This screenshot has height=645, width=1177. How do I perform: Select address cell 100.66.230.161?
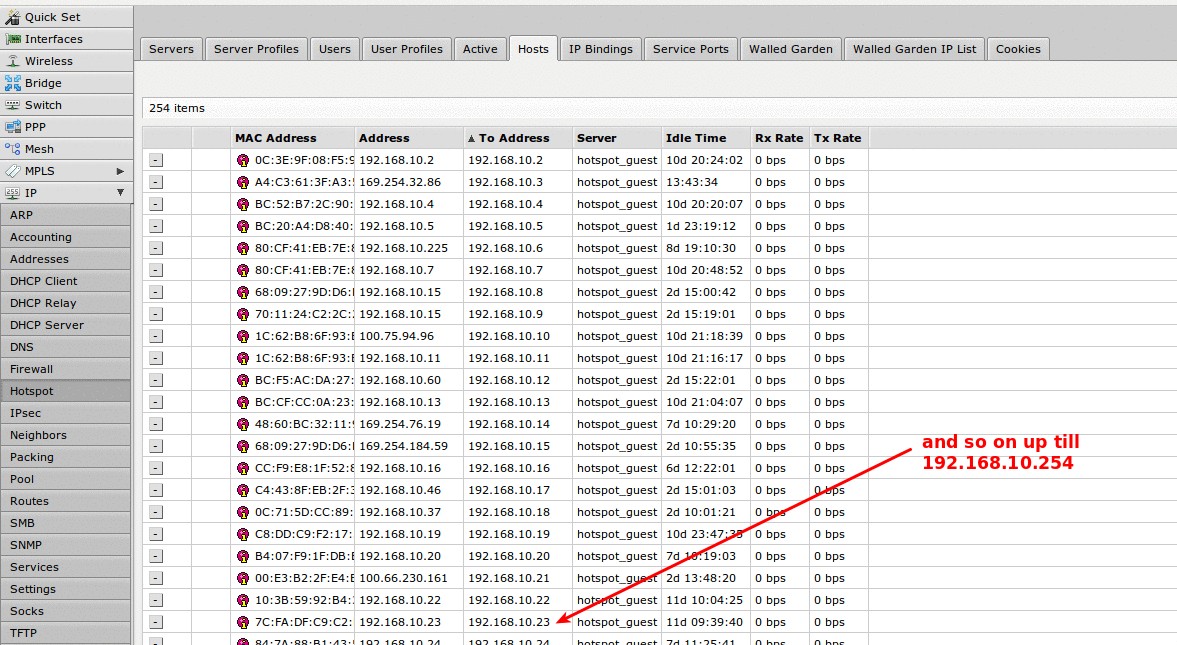(x=409, y=578)
